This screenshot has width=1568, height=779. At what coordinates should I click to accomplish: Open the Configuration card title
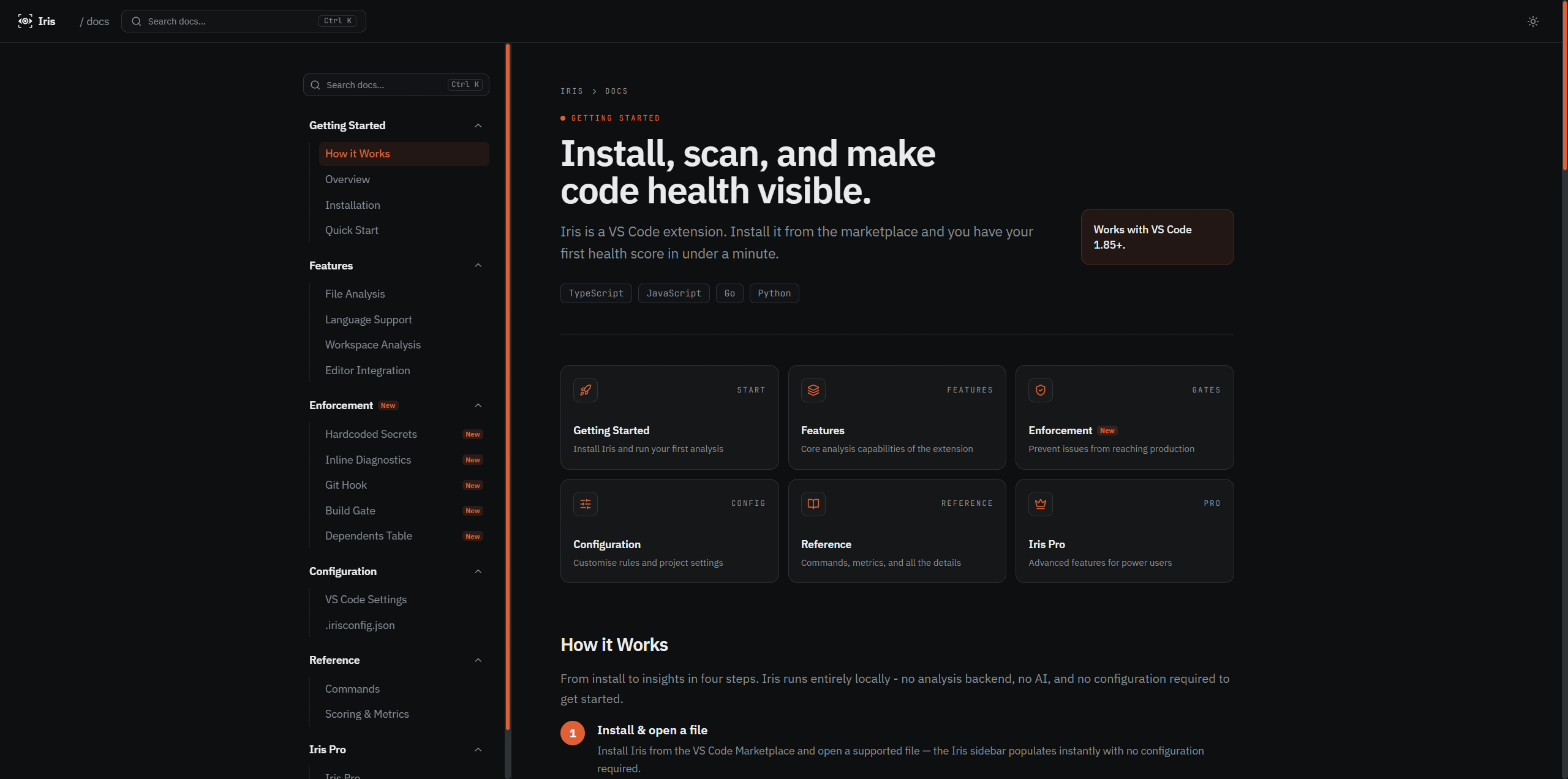pos(606,544)
